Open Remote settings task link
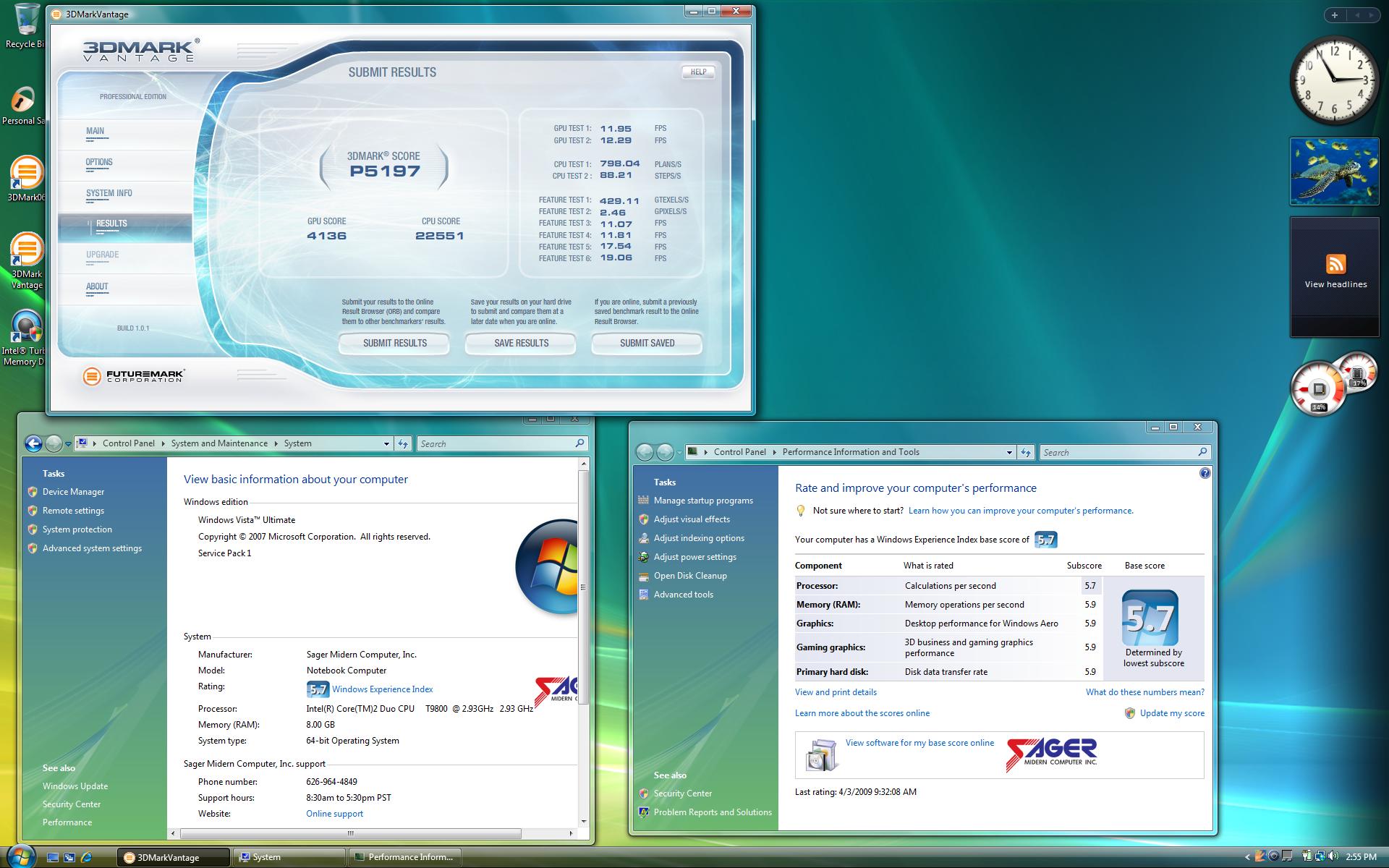 [x=73, y=511]
